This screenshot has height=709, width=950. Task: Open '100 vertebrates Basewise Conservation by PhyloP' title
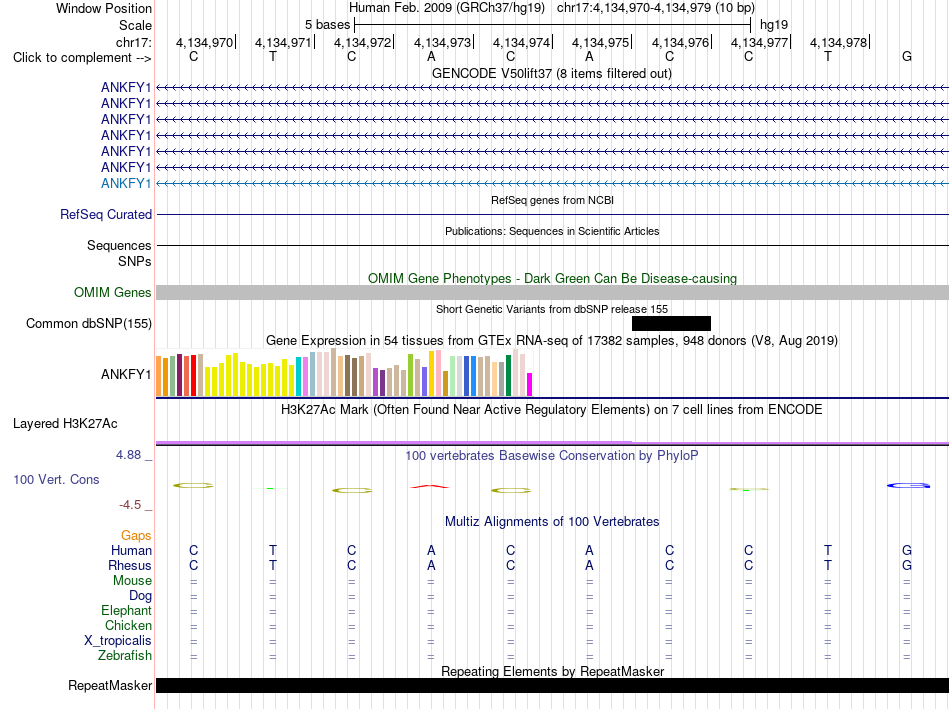click(551, 455)
